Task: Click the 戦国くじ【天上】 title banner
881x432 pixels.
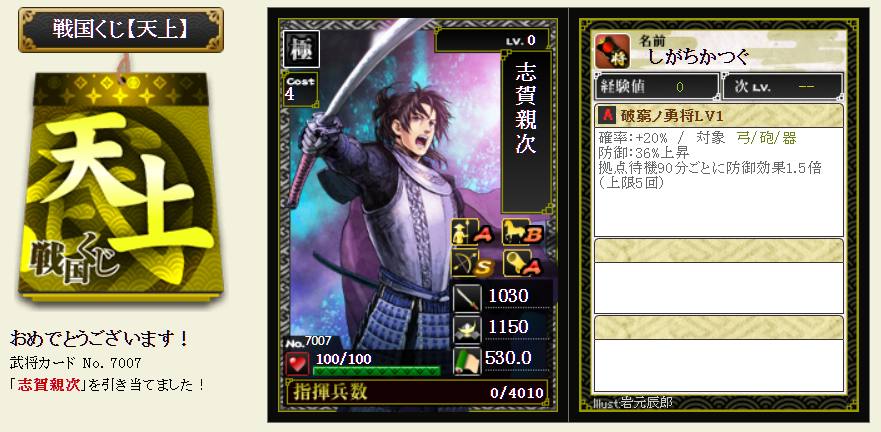Action: pyautogui.click(x=120, y=29)
